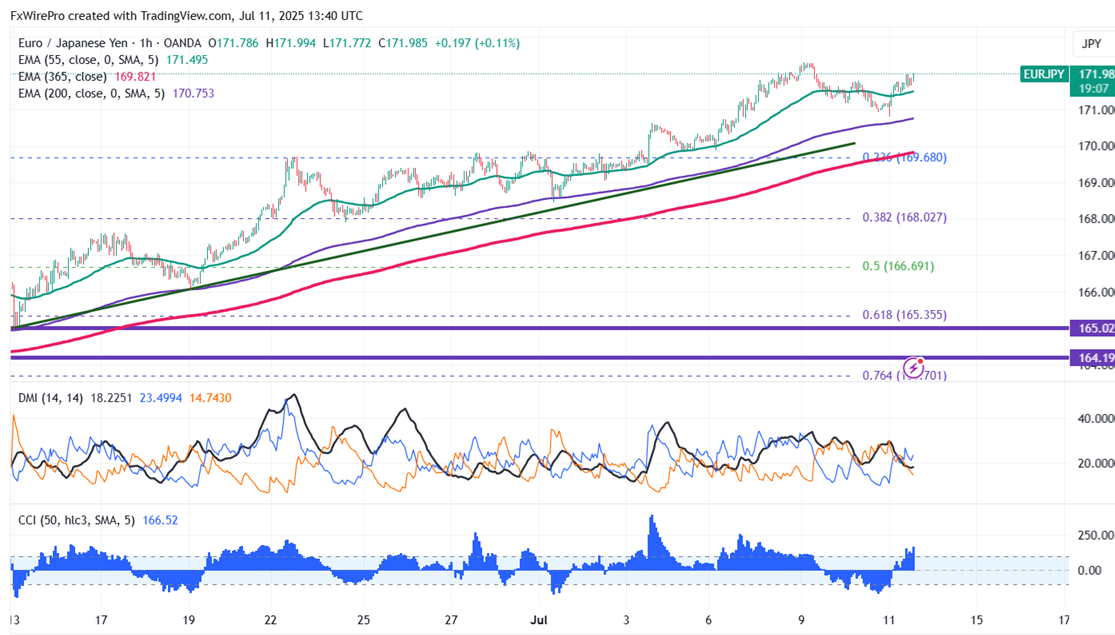This screenshot has height=635, width=1115.
Task: Click the 250.00 CCI axis label
Action: point(1096,535)
